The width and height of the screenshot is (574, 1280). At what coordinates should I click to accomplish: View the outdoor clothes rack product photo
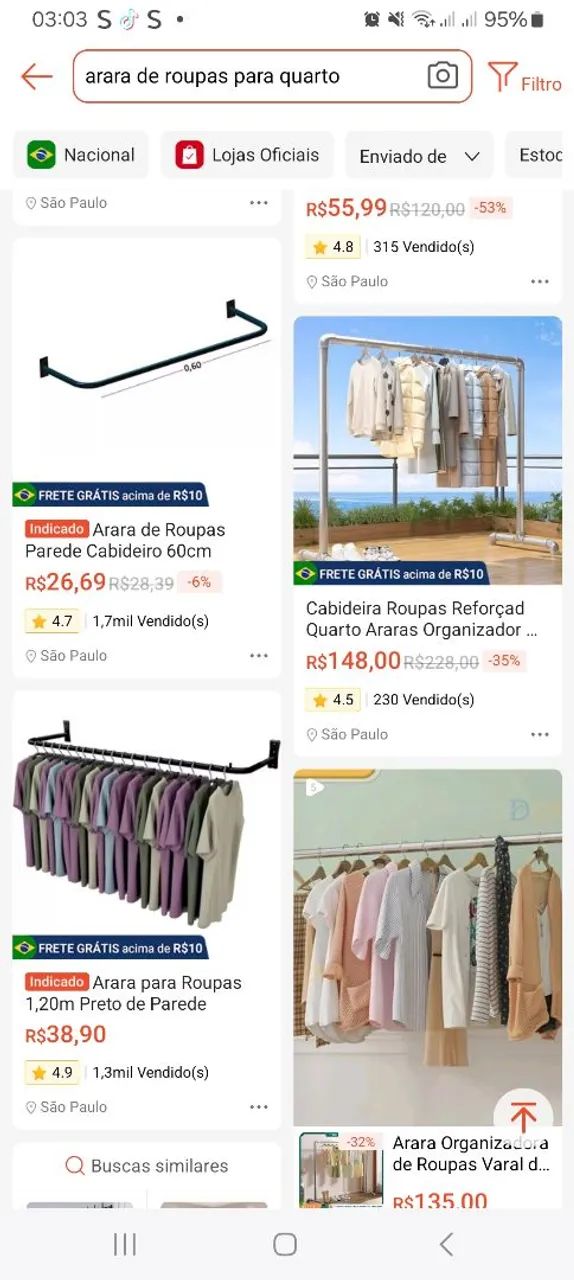point(428,450)
